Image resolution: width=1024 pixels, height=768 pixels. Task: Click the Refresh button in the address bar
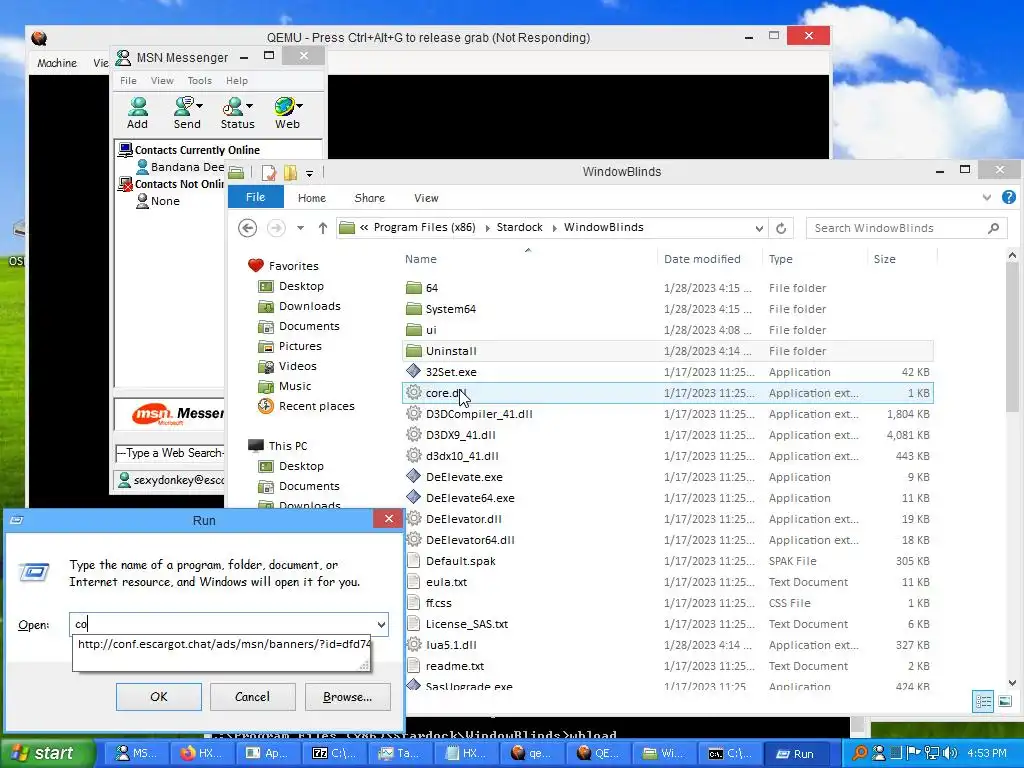(781, 229)
